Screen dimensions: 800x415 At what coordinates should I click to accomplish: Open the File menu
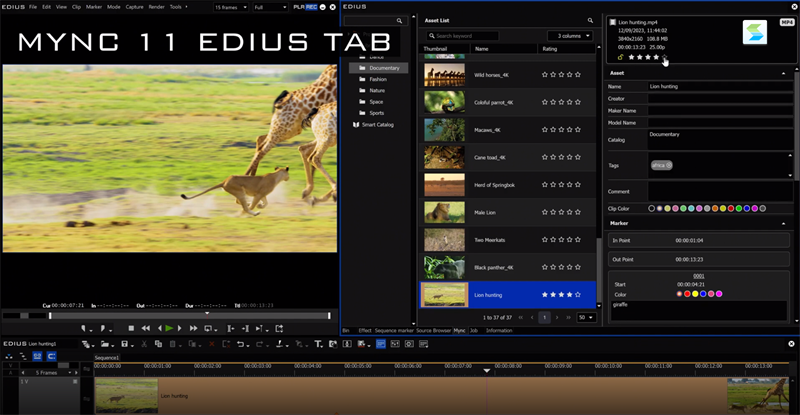coord(33,7)
